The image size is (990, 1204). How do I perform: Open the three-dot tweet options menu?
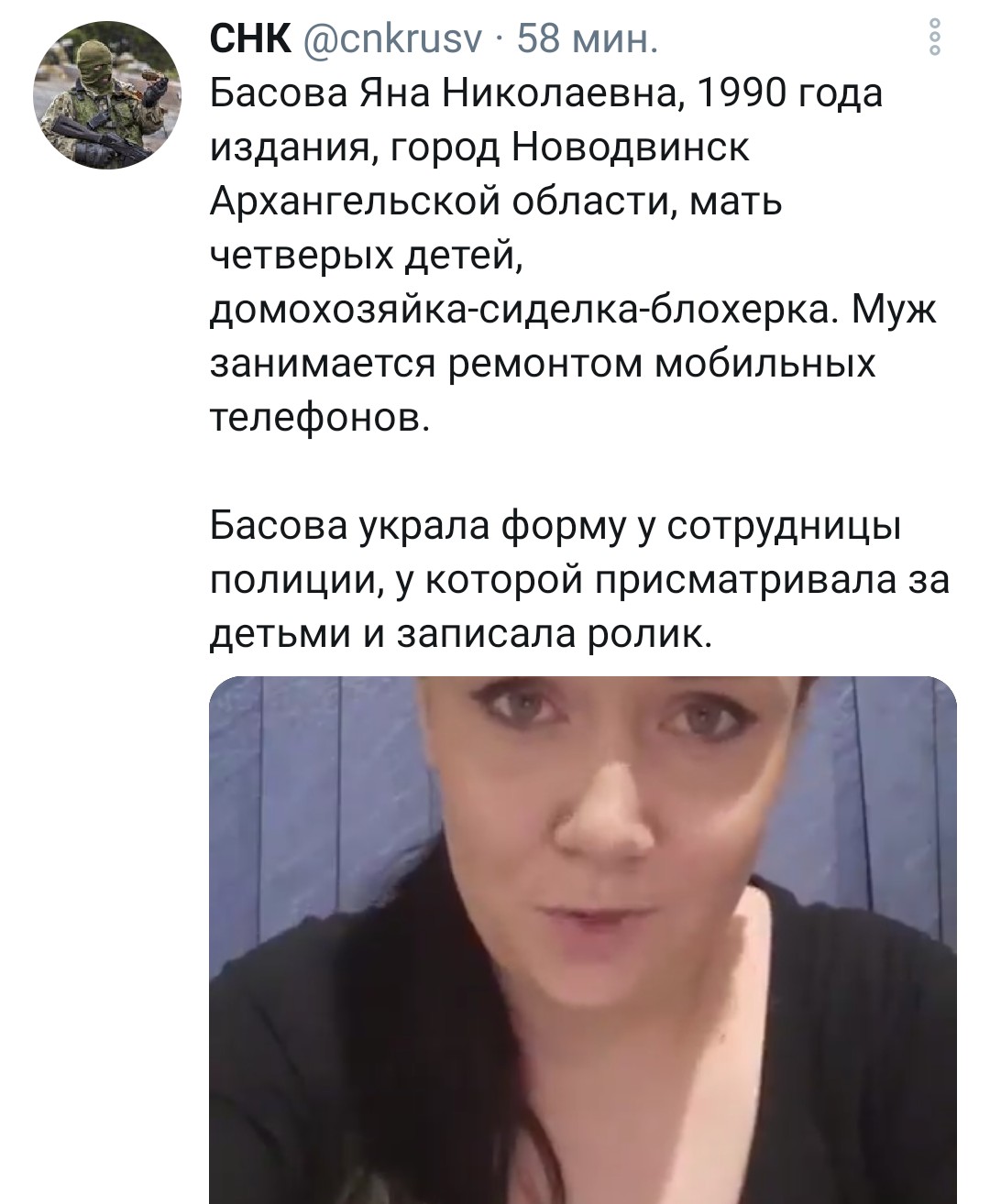(935, 38)
